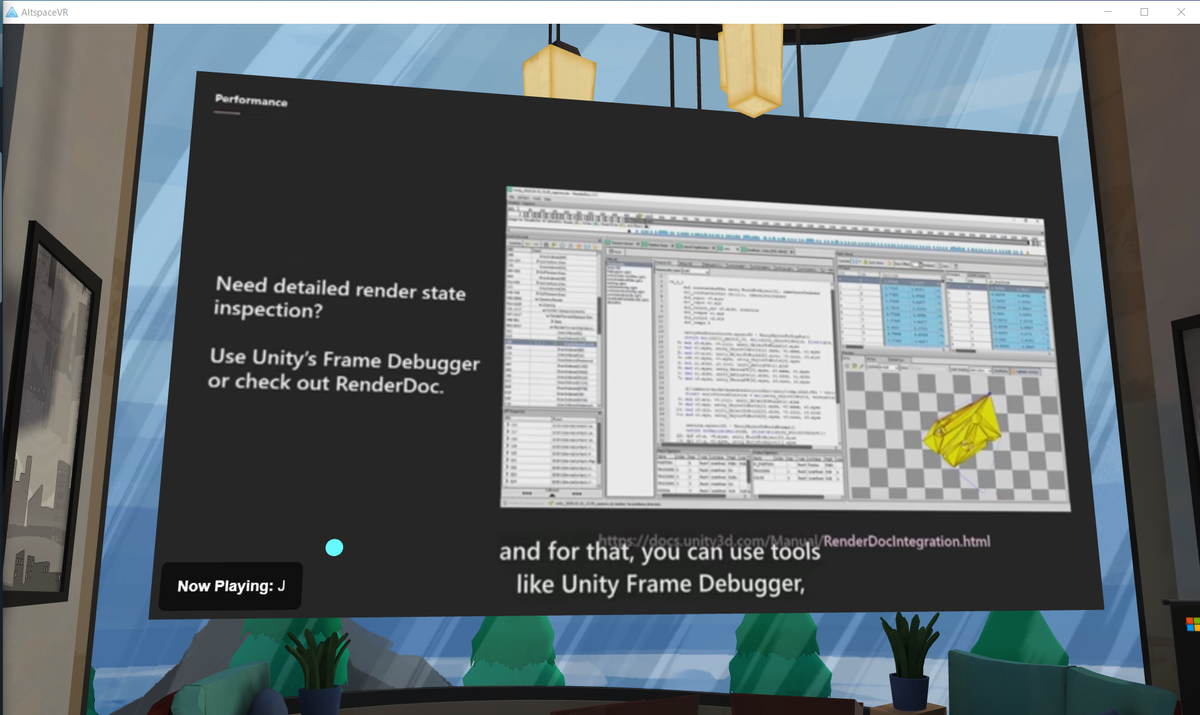Click the 'Now Playing: J' label
Viewport: 1200px width, 715px height.
tap(231, 586)
